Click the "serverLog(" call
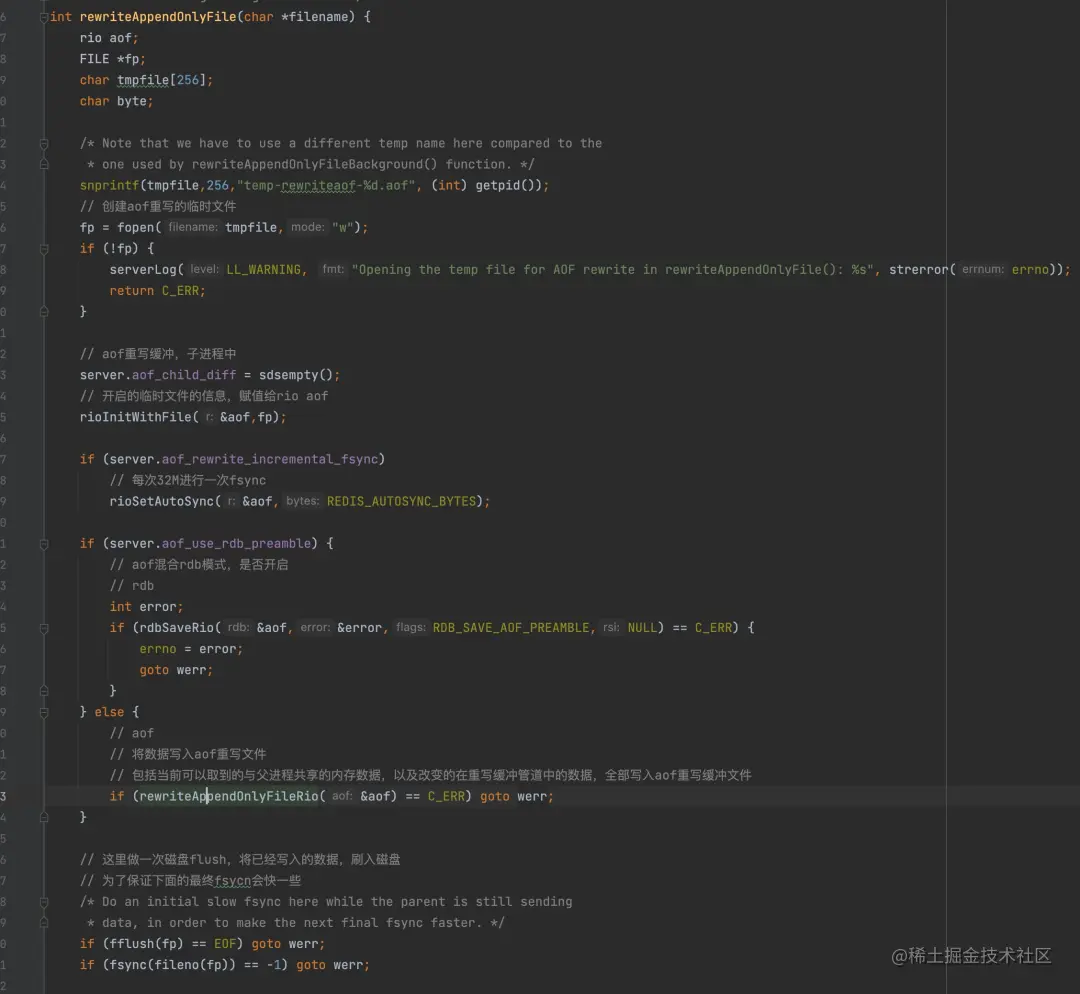Viewport: 1080px width, 994px height. click(x=146, y=269)
